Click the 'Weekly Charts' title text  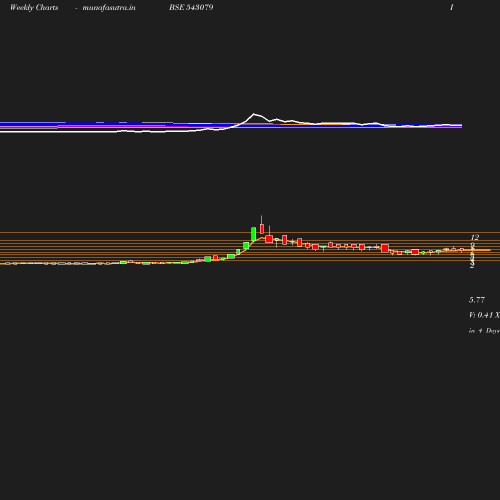[x=34, y=7]
